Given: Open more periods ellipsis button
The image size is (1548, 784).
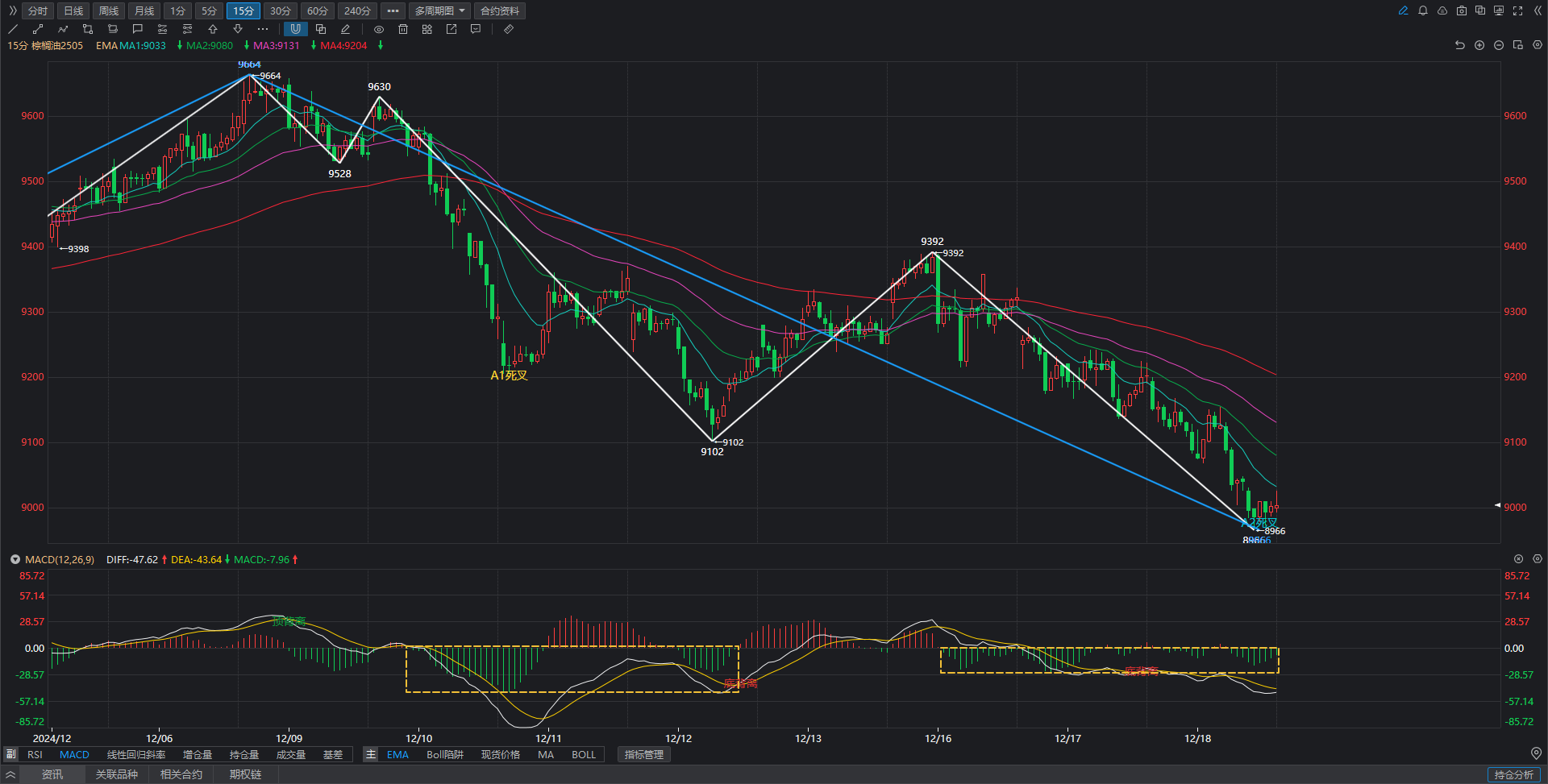Looking at the screenshot, I should point(393,10).
